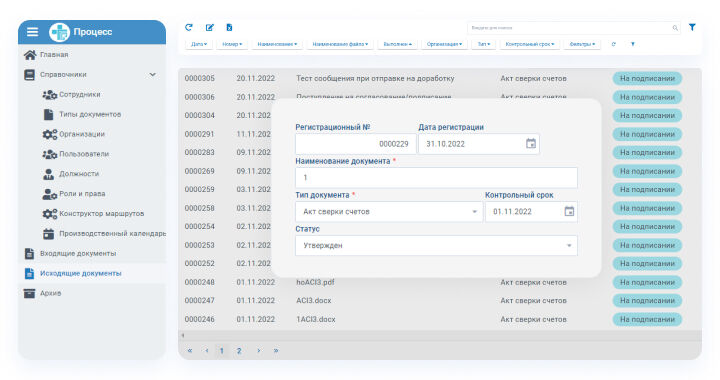Open Исходящие документы in the sidebar

point(80,273)
